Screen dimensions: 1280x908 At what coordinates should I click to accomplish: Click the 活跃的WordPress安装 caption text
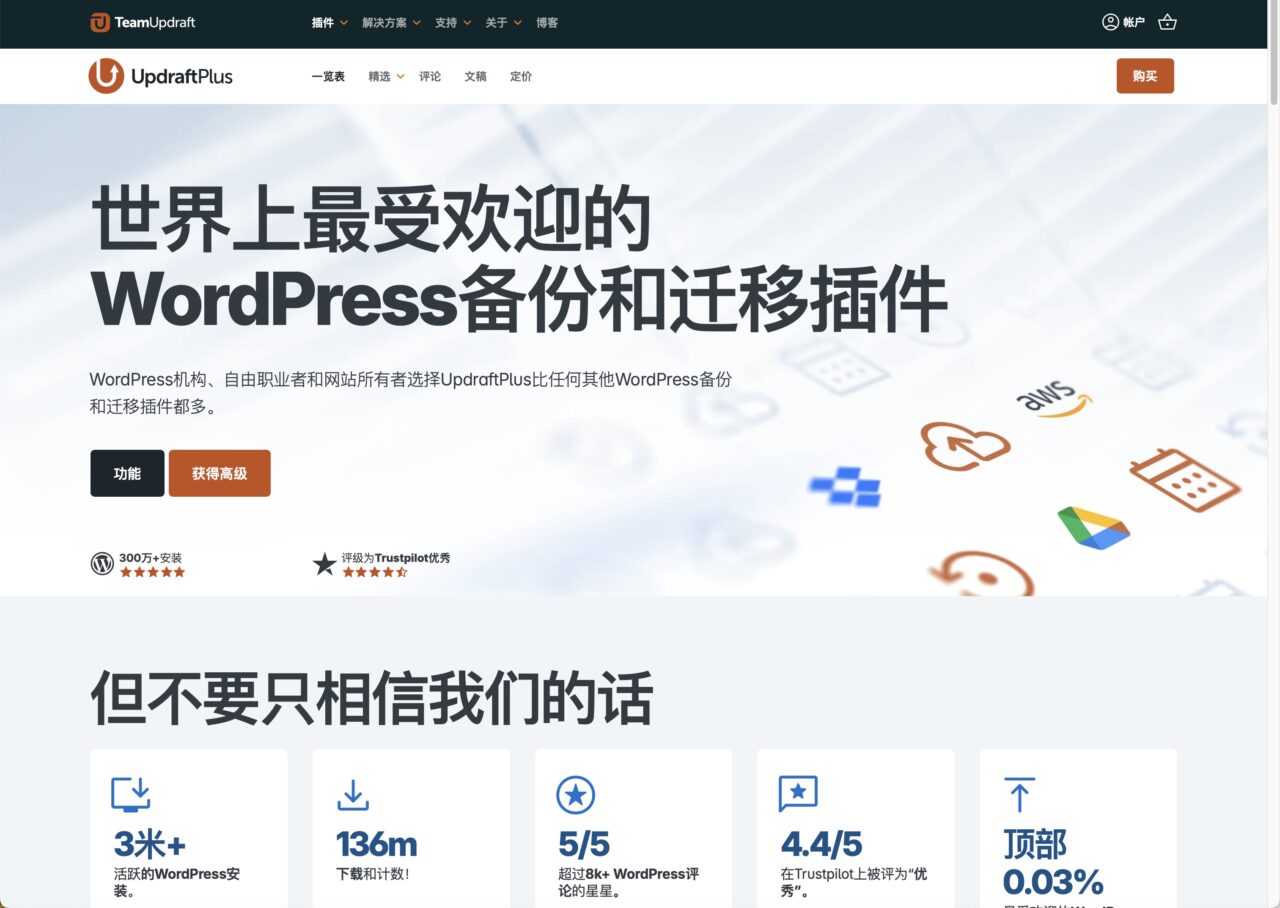tap(177, 882)
